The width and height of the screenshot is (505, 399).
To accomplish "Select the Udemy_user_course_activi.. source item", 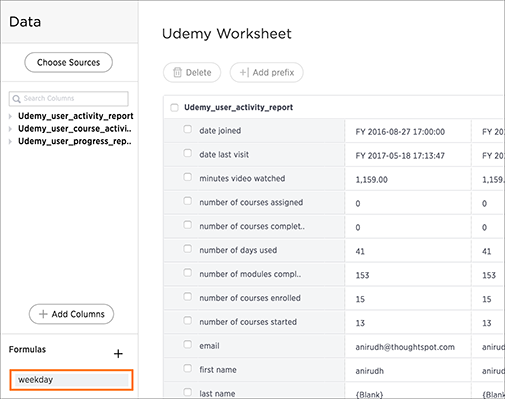I will 75,129.
